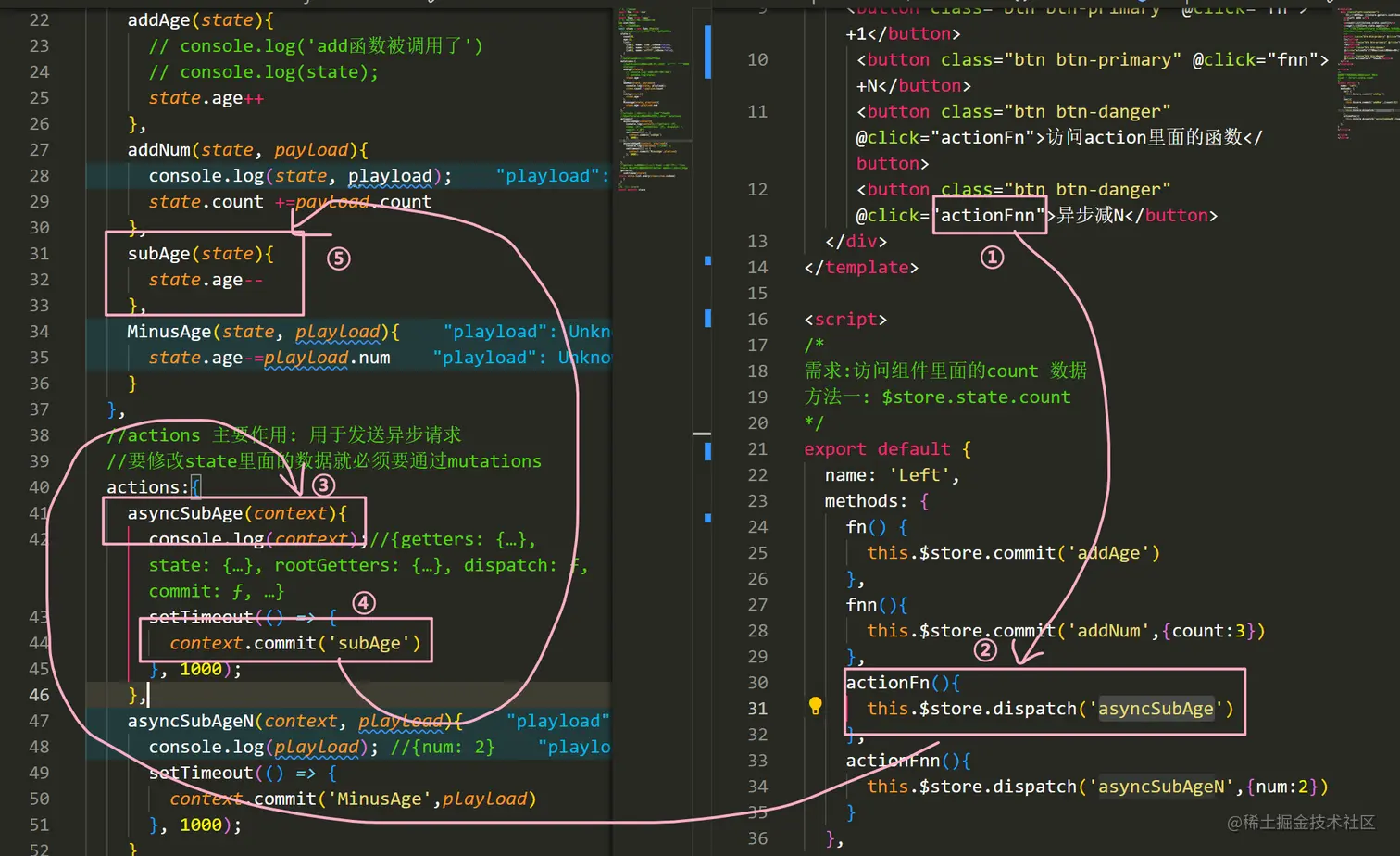Click line number 46 in left editor

39,695
